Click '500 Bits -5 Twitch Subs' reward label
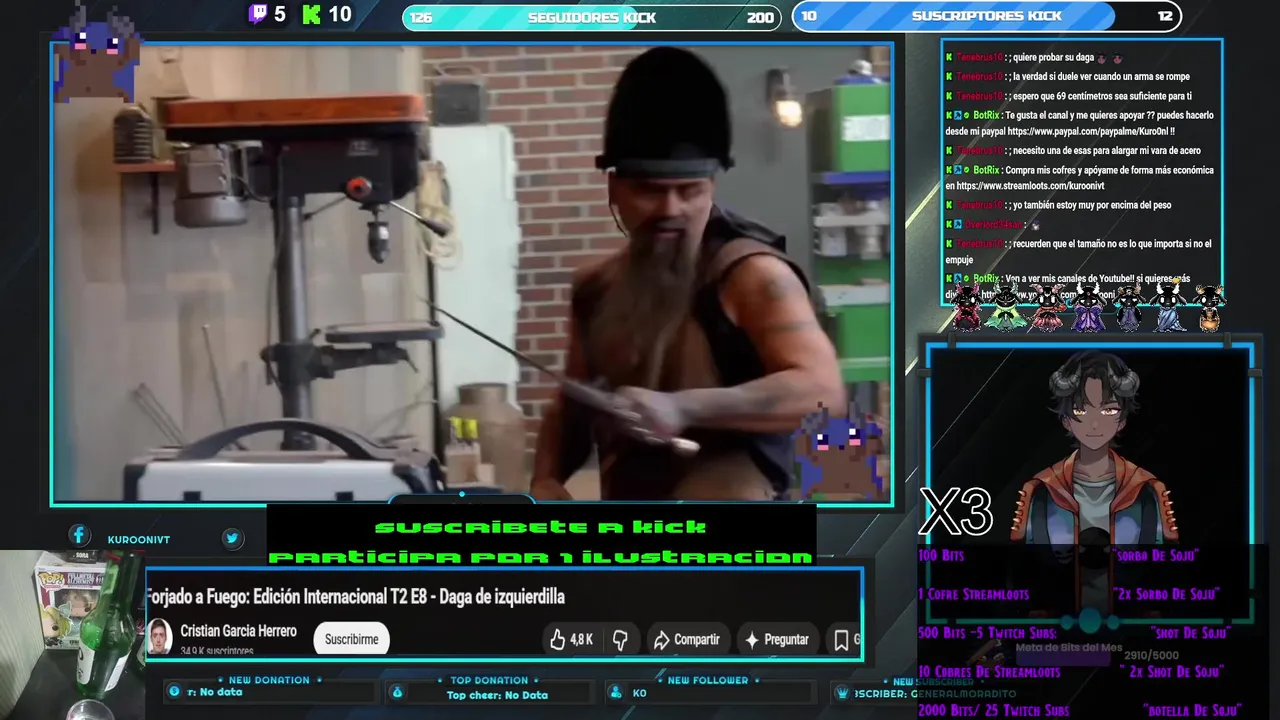This screenshot has height=720, width=1280. pyautogui.click(x=987, y=633)
